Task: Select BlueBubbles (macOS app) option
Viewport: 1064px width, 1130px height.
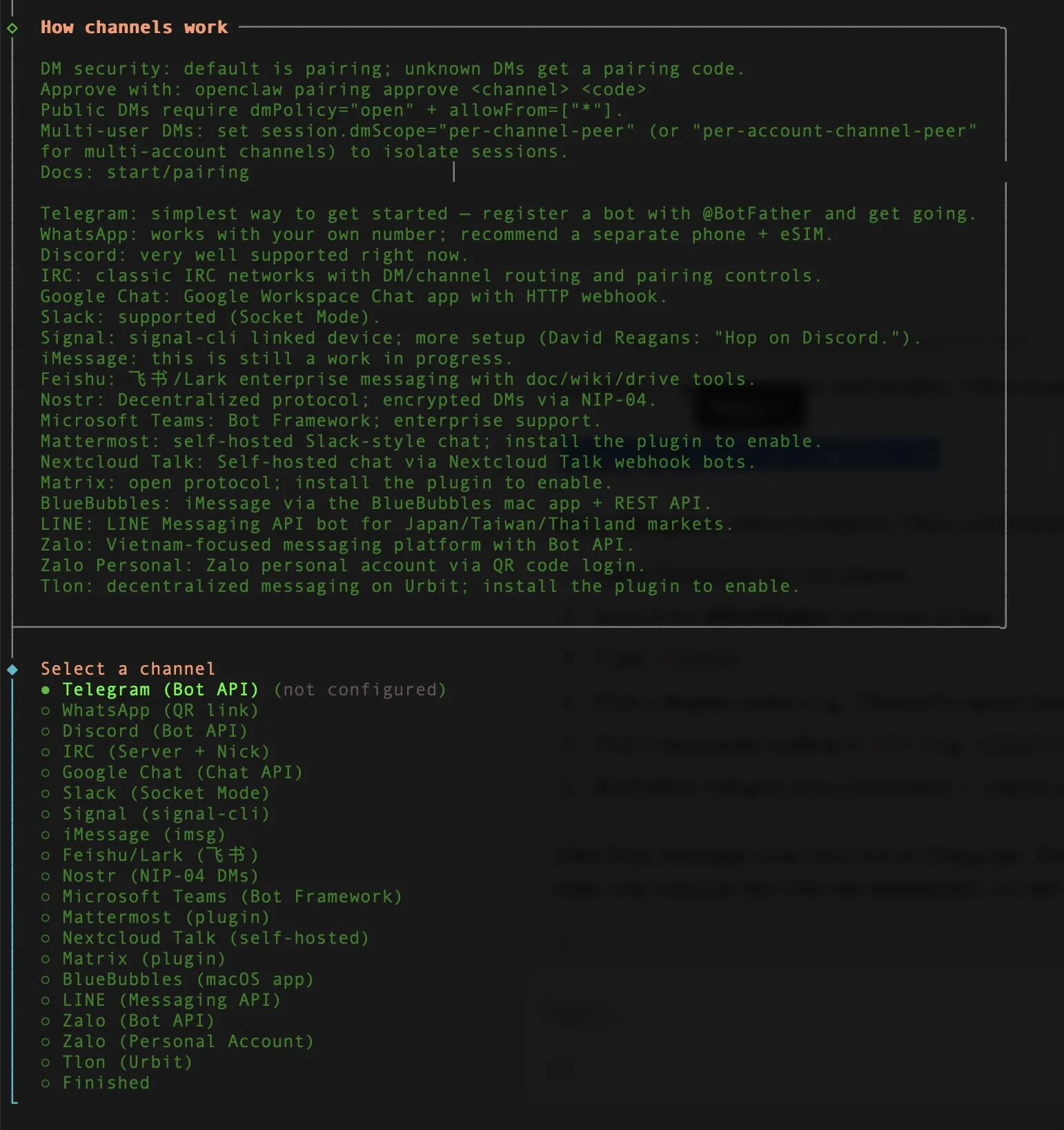Action: pos(188,980)
